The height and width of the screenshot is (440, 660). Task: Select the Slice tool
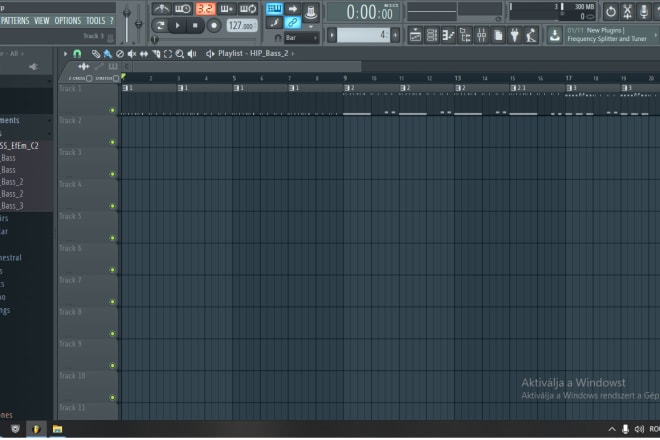pos(156,54)
